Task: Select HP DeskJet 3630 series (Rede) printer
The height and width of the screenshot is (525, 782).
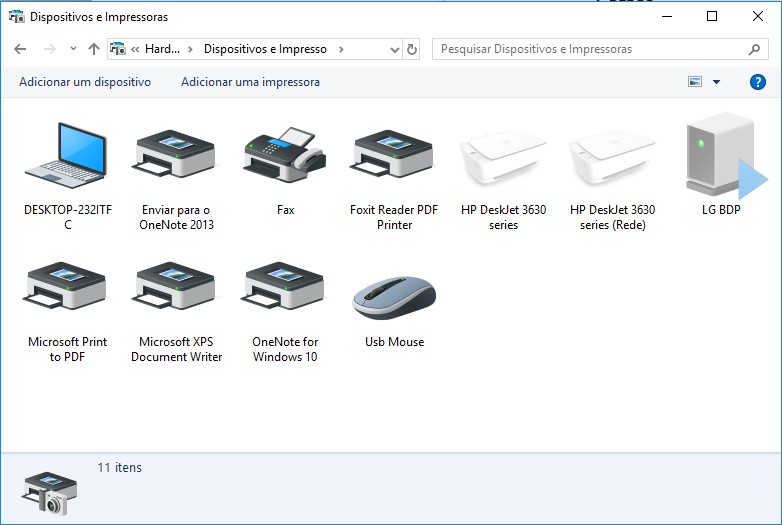Action: 612,176
